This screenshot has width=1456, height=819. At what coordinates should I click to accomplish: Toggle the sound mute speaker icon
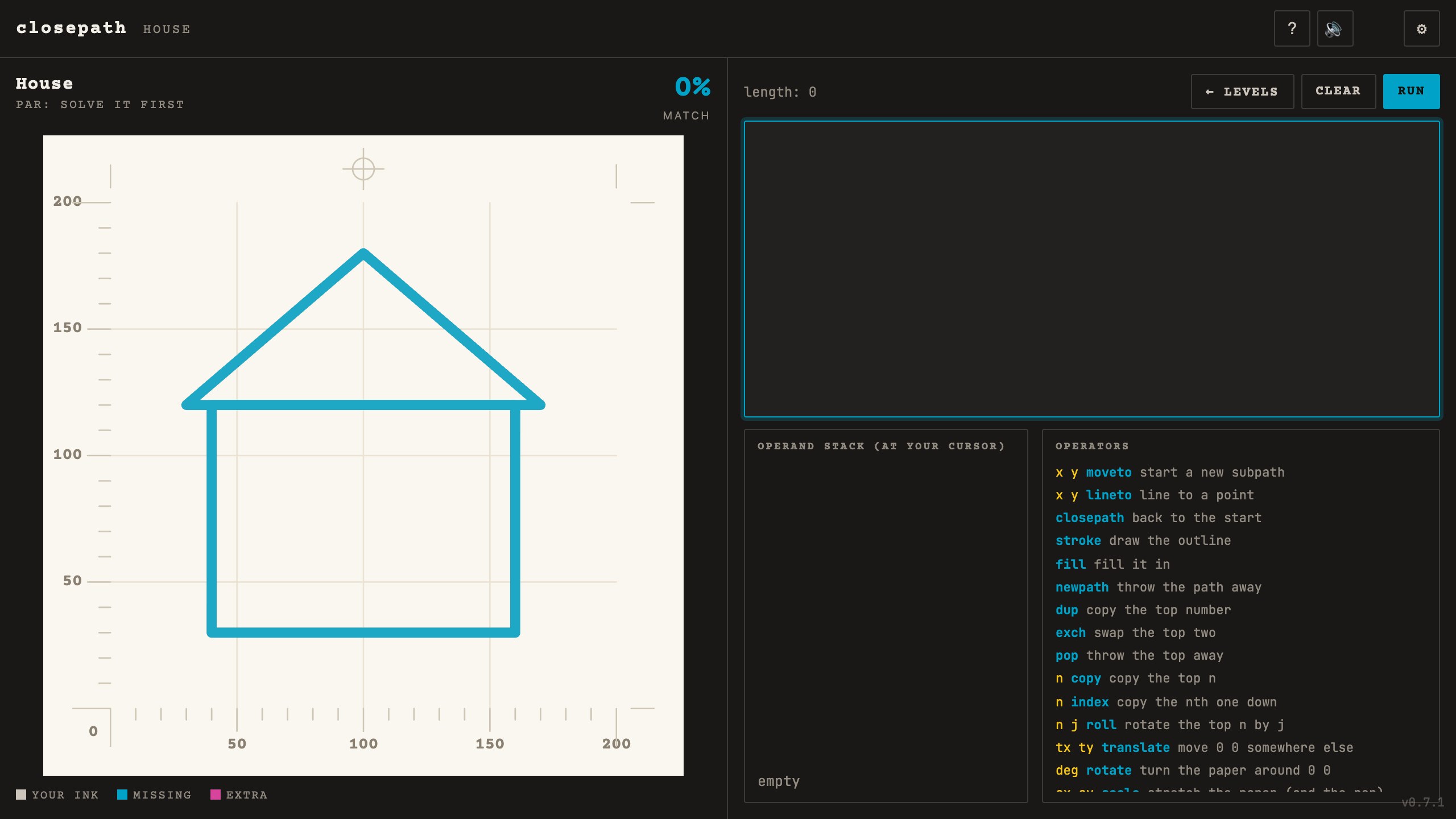[x=1335, y=28]
